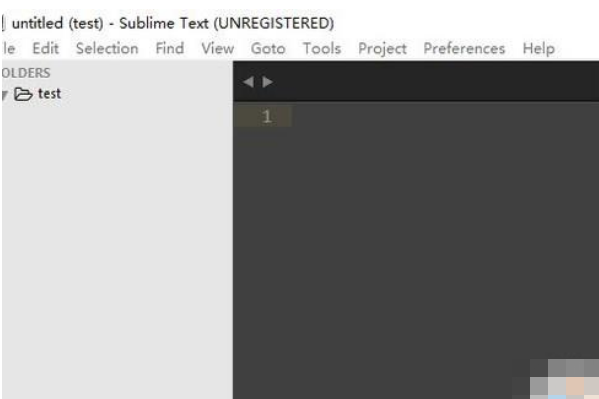Open the Help menu
Screen dimensions: 599x399
coord(539,49)
